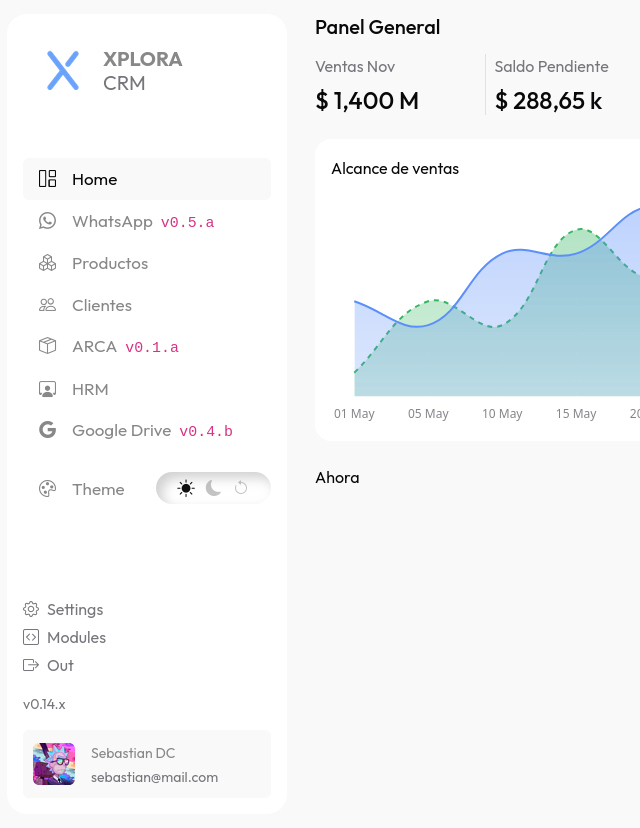Click the Google Drive G icon
Image resolution: width=640 pixels, height=828 pixels.
click(47, 431)
